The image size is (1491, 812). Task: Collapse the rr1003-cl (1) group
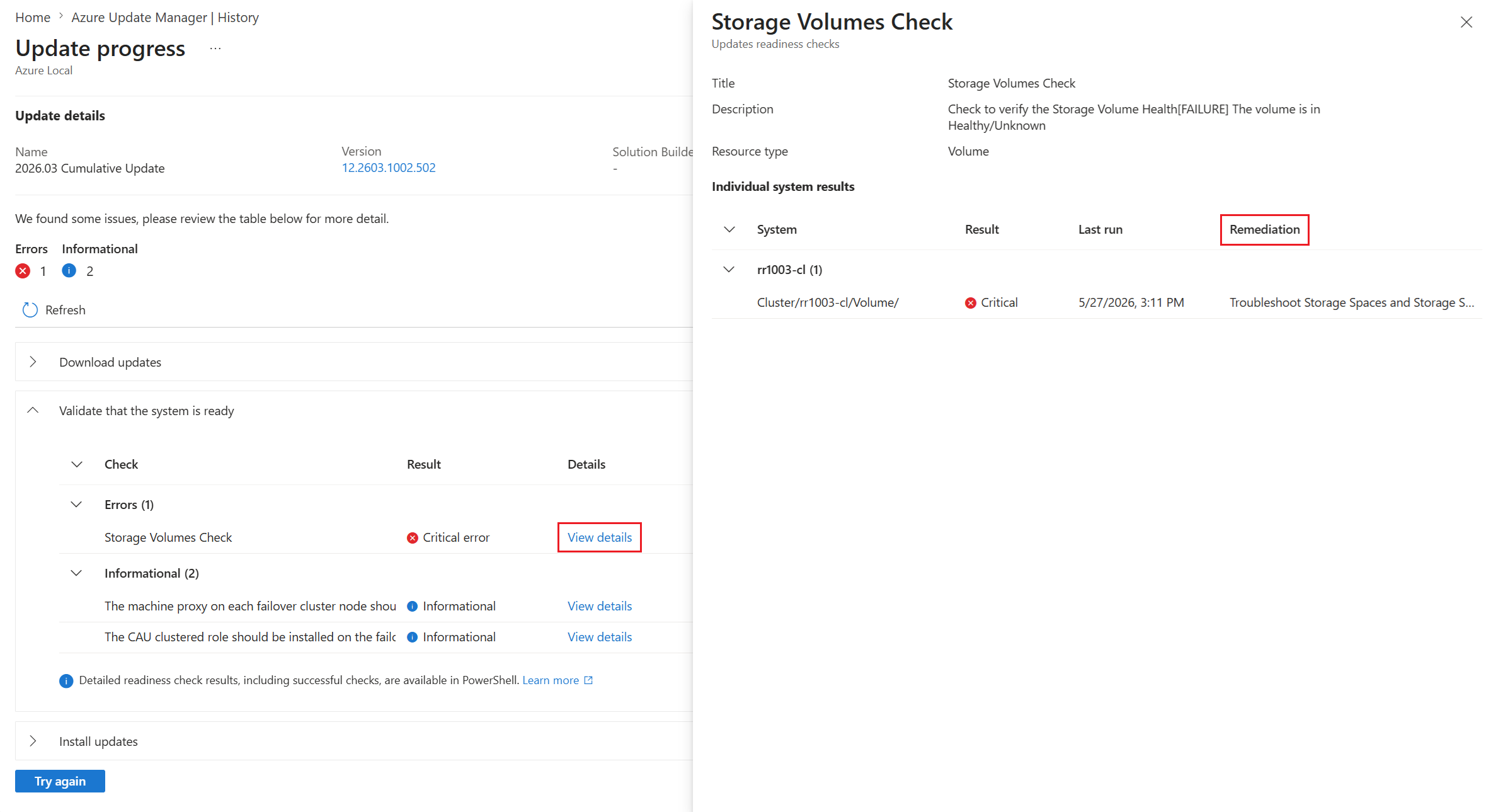[729, 269]
